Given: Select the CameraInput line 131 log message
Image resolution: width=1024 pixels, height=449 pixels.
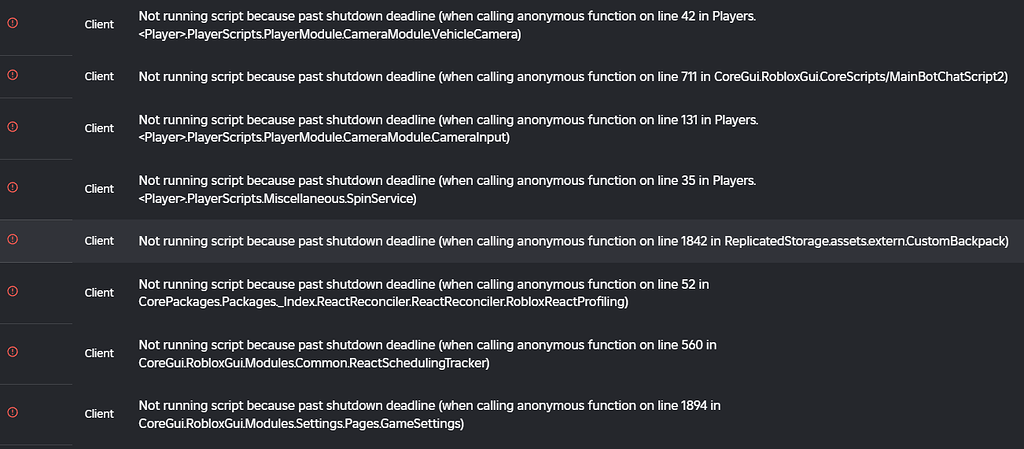Looking at the screenshot, I should click(x=447, y=128).
